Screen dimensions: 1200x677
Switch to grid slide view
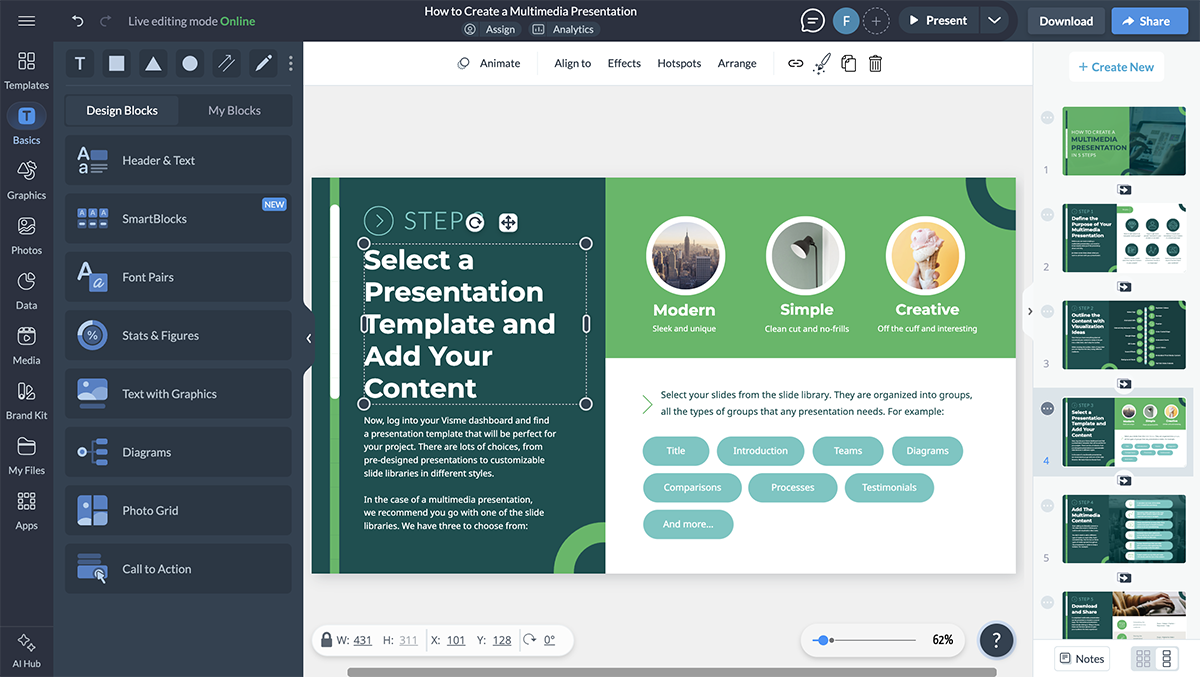(1143, 658)
